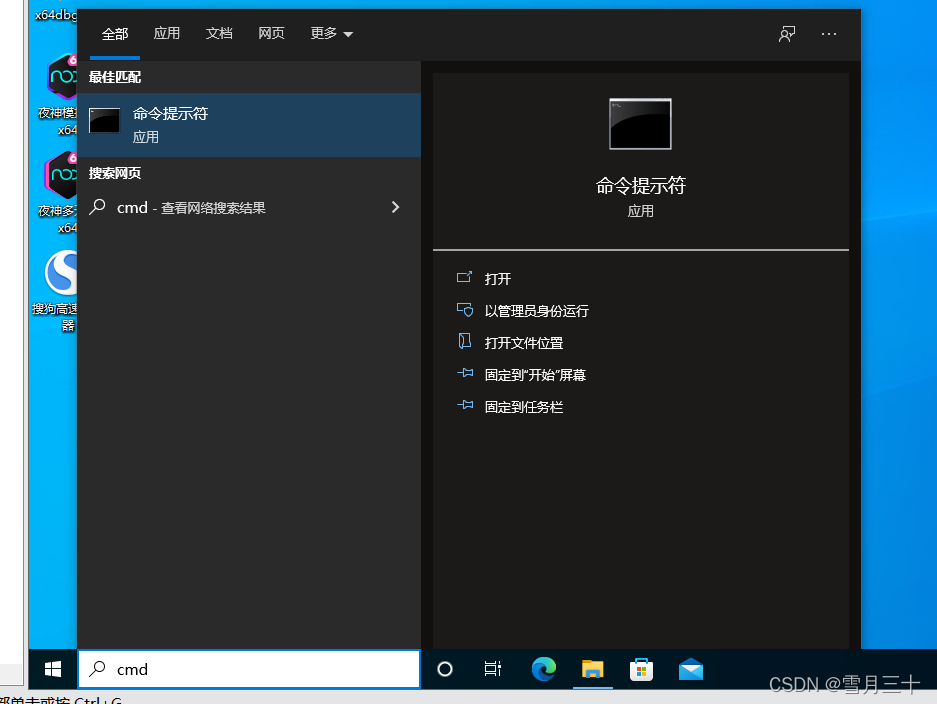Image resolution: width=937 pixels, height=704 pixels.
Task: Click the large Command Prompt preview icon
Action: [640, 124]
